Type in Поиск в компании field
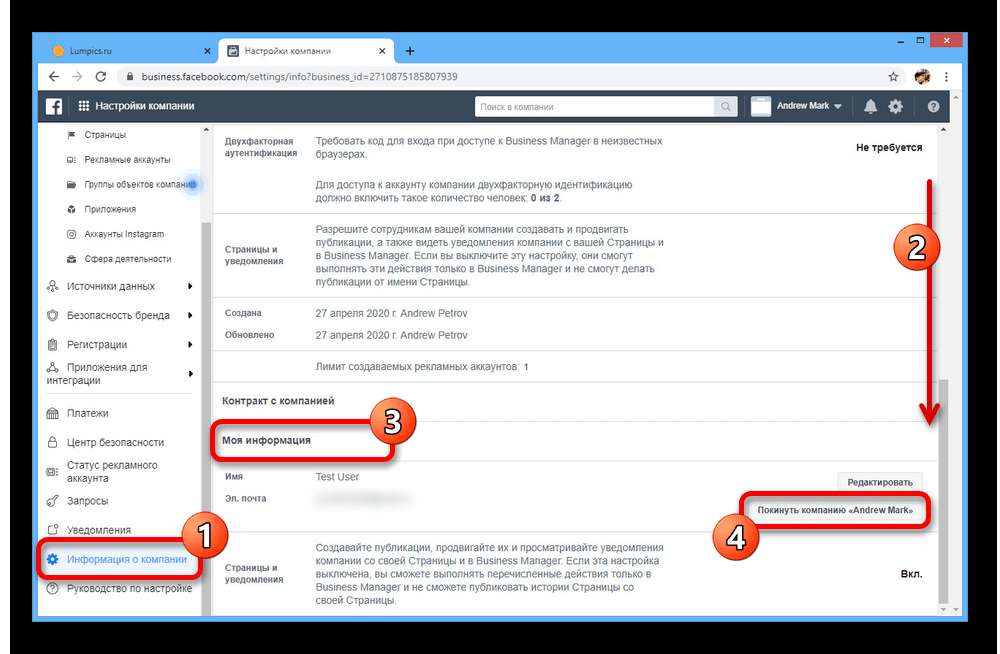Viewport: 1000px width, 654px height. point(595,106)
